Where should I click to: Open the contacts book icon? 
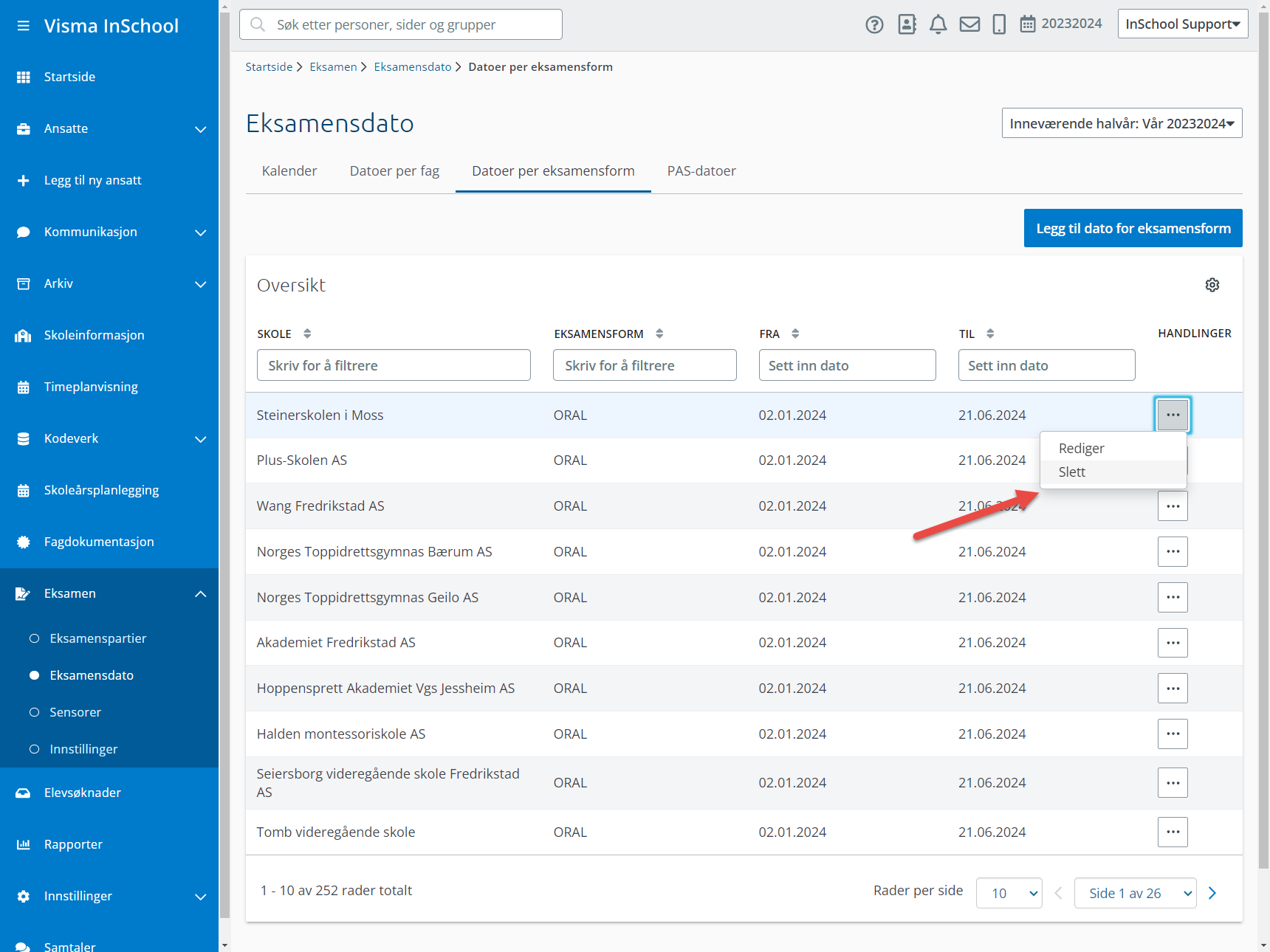point(907,24)
